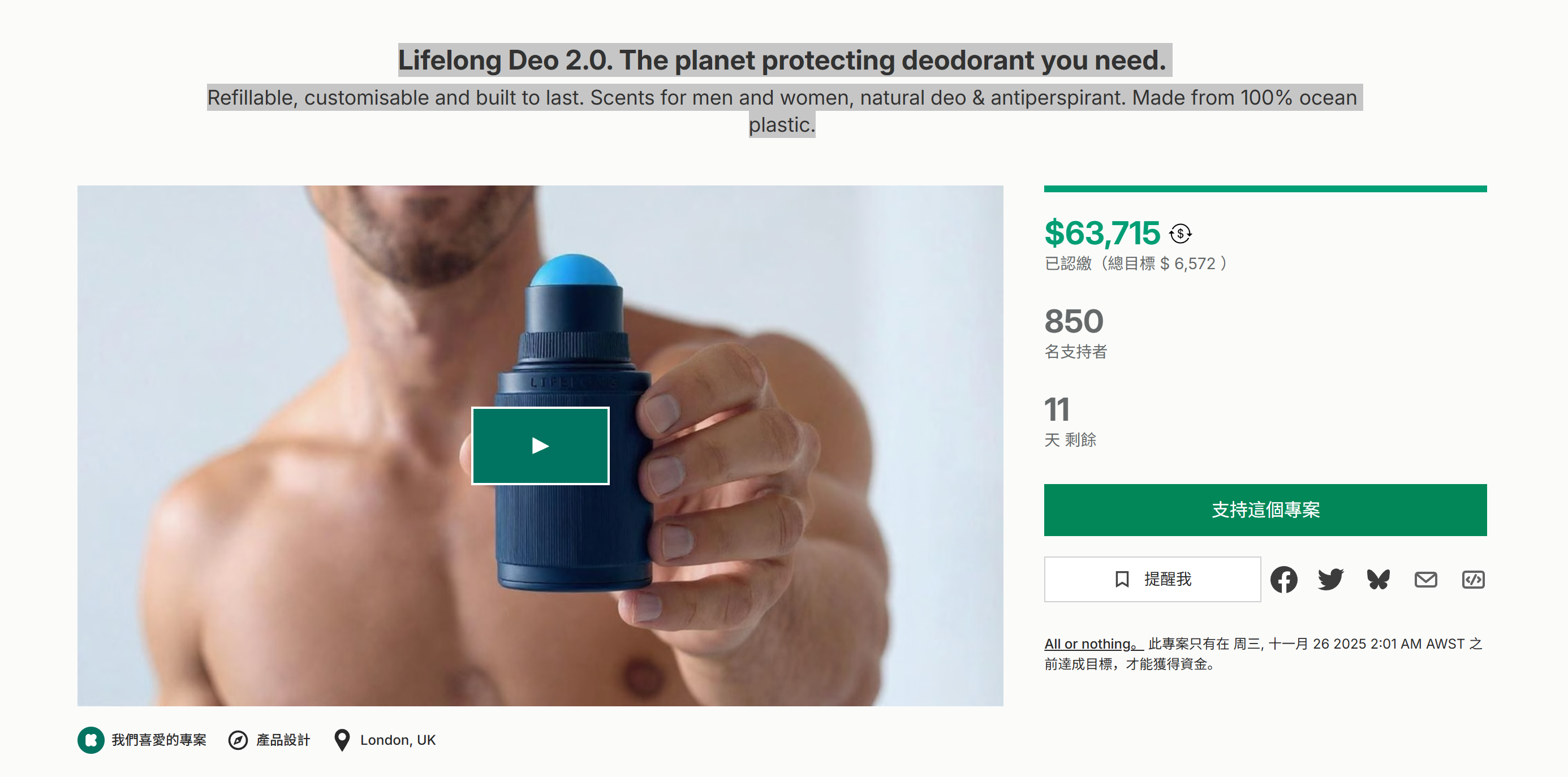Share the project on Twitter
The image size is (1568, 777).
(1330, 579)
